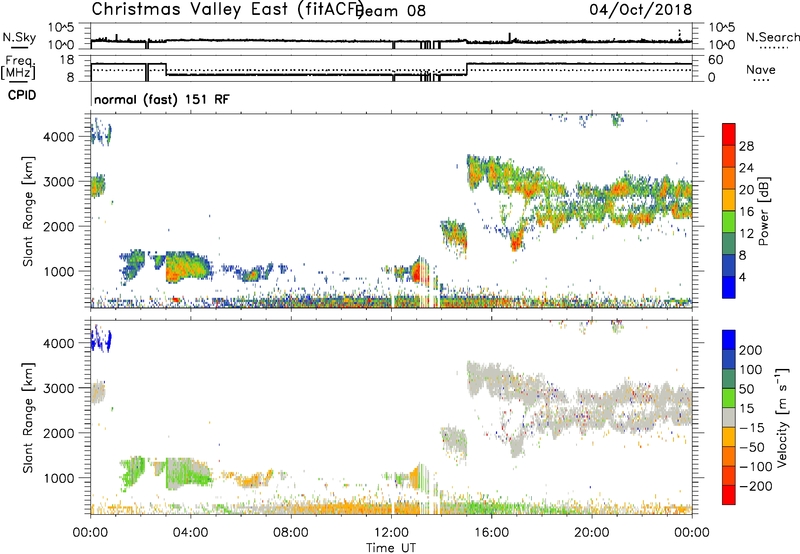This screenshot has width=800, height=554.
Task: Click 'Slant Range [km]' label of power panel
Action: tap(28, 211)
